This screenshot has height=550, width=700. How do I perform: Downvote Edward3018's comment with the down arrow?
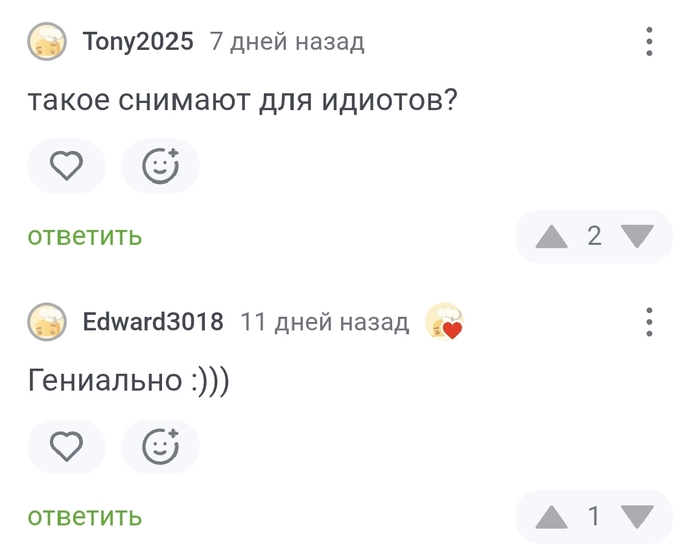pos(637,517)
